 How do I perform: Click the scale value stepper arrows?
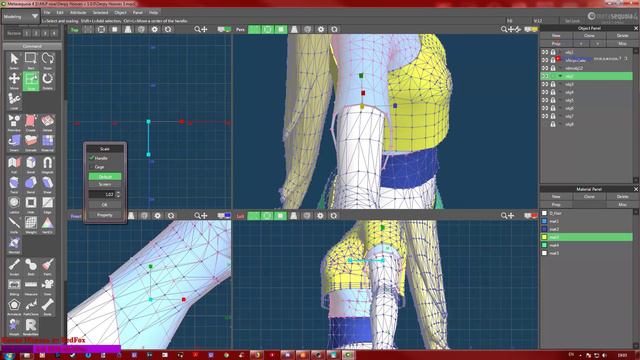tap(118, 194)
